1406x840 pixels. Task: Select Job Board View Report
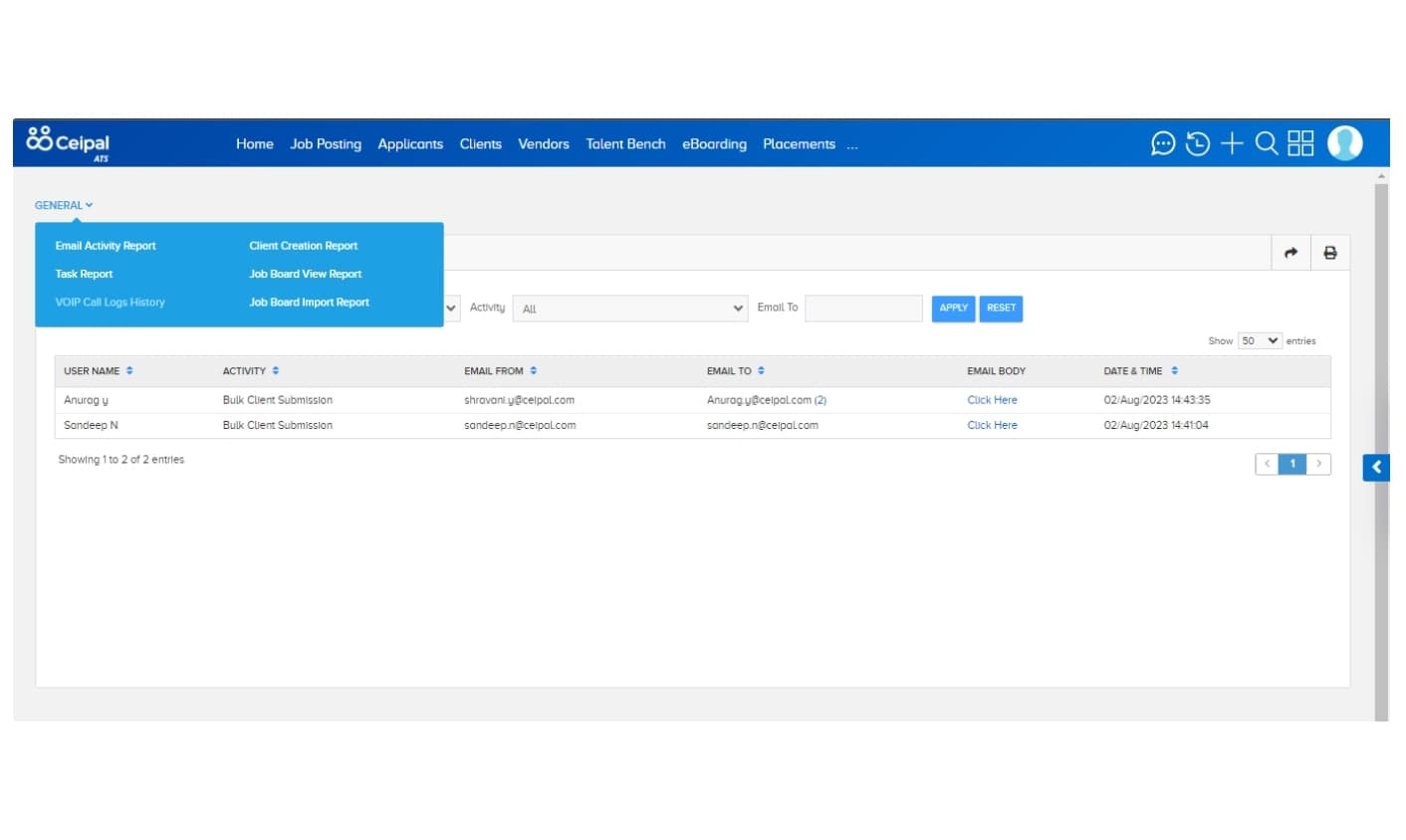(x=305, y=274)
